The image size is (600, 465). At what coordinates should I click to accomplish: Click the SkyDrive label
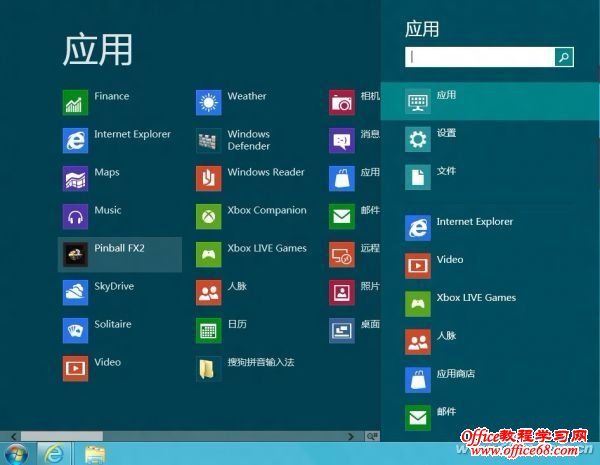point(114,286)
